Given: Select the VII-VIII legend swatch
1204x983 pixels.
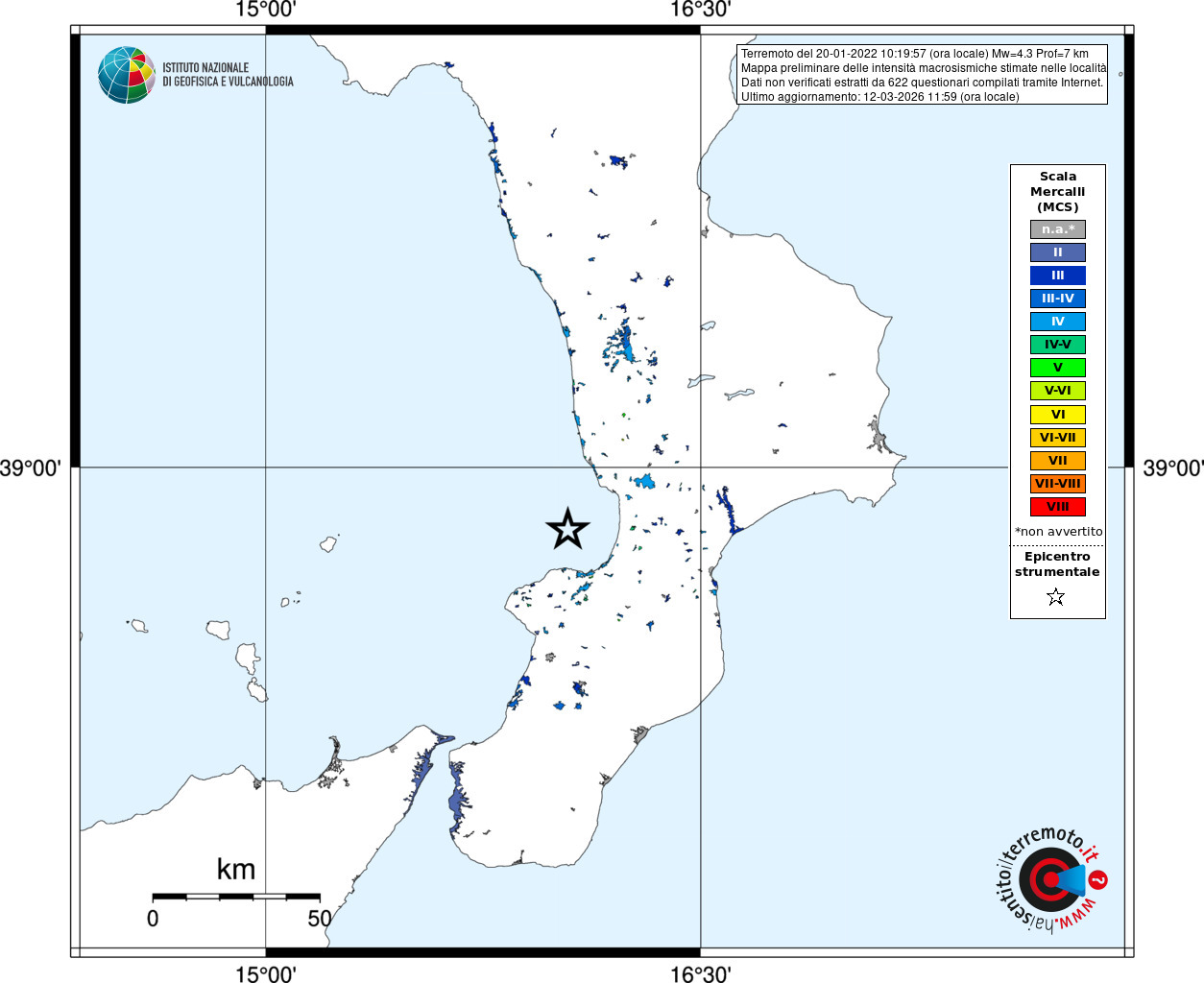Looking at the screenshot, I should [1057, 484].
